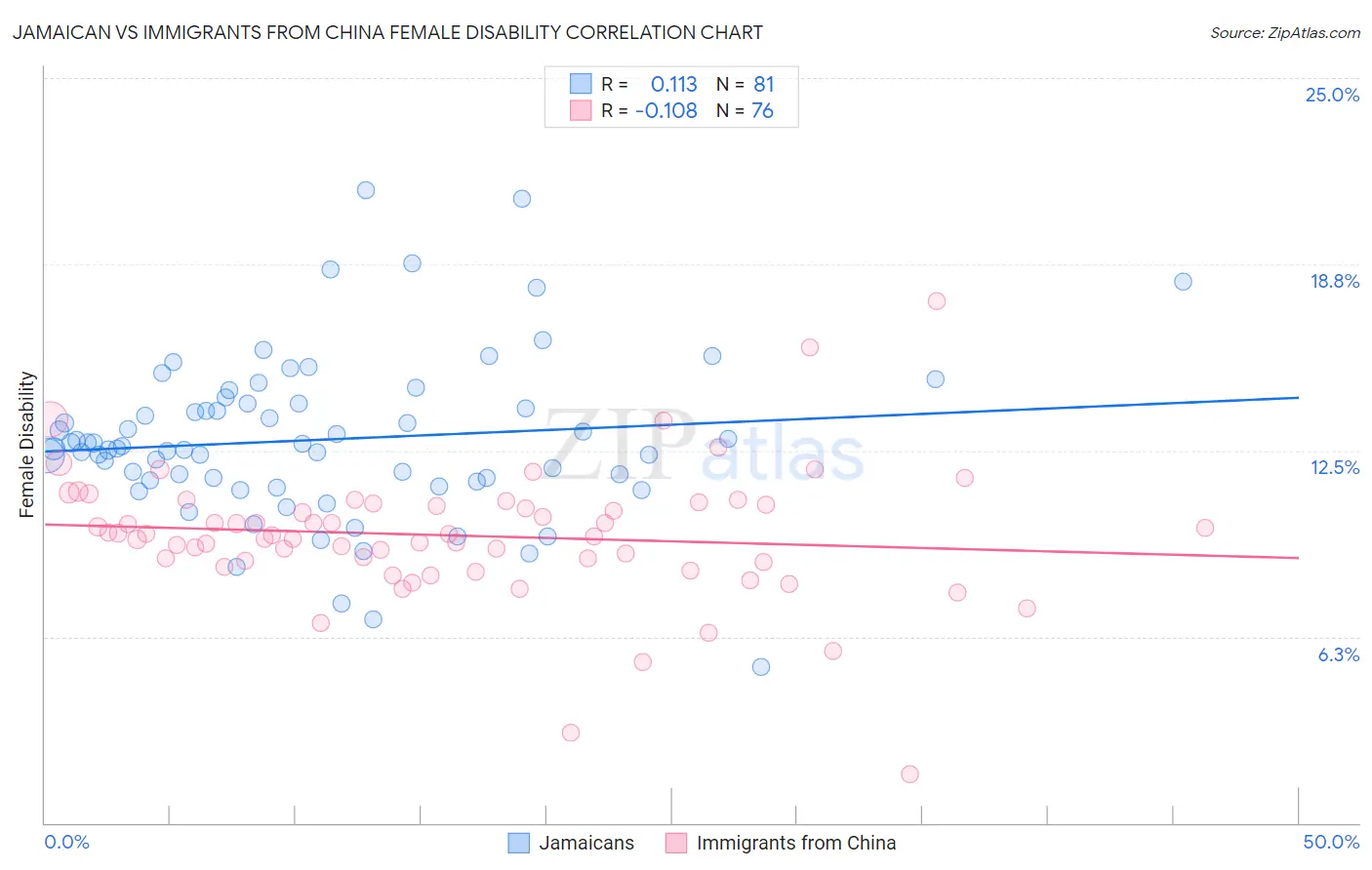Click the 0.0% x-axis label
1372x870 pixels.
[66, 842]
